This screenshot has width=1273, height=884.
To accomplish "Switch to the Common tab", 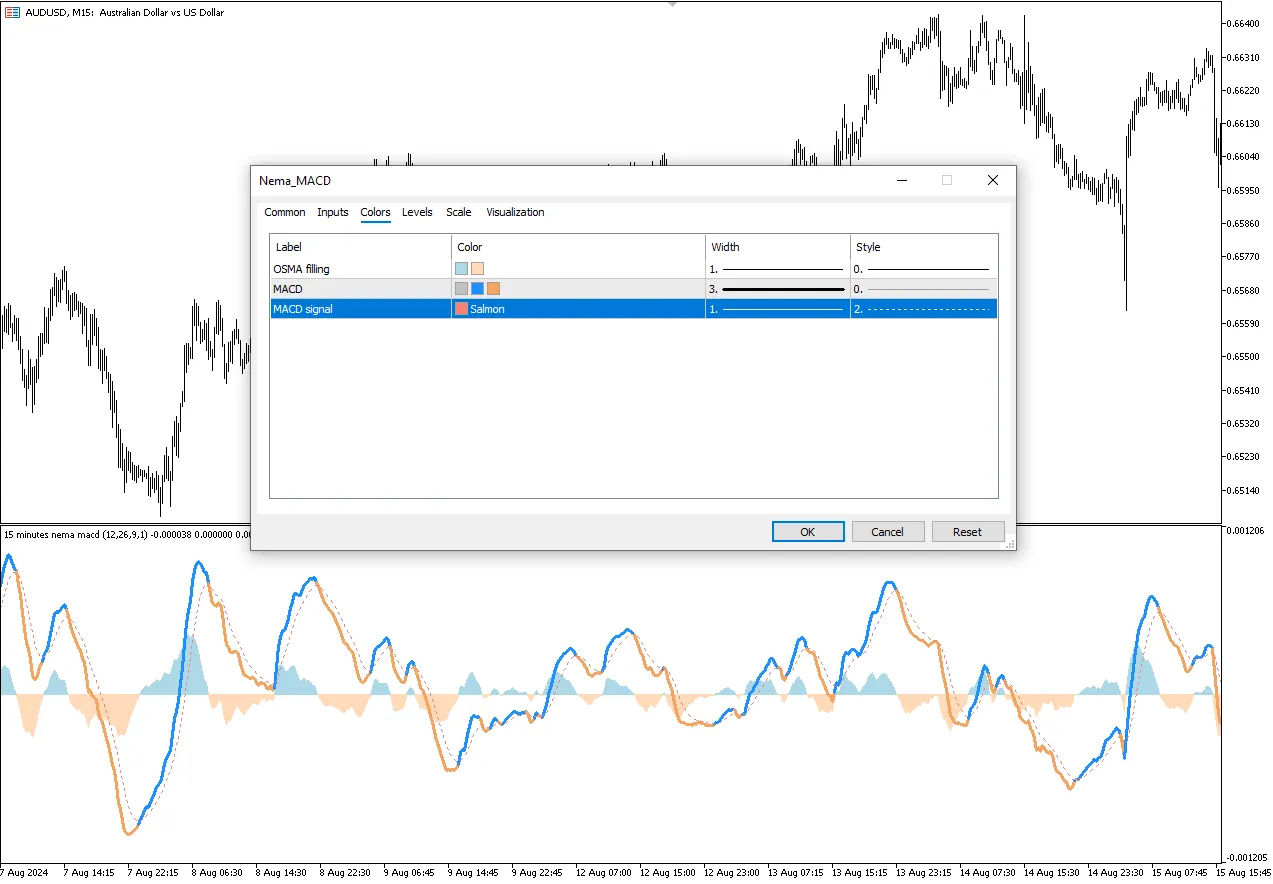I will point(285,212).
